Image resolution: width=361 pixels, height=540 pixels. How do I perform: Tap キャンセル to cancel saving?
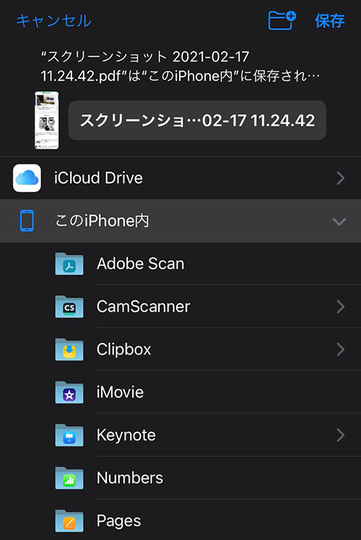(x=54, y=21)
